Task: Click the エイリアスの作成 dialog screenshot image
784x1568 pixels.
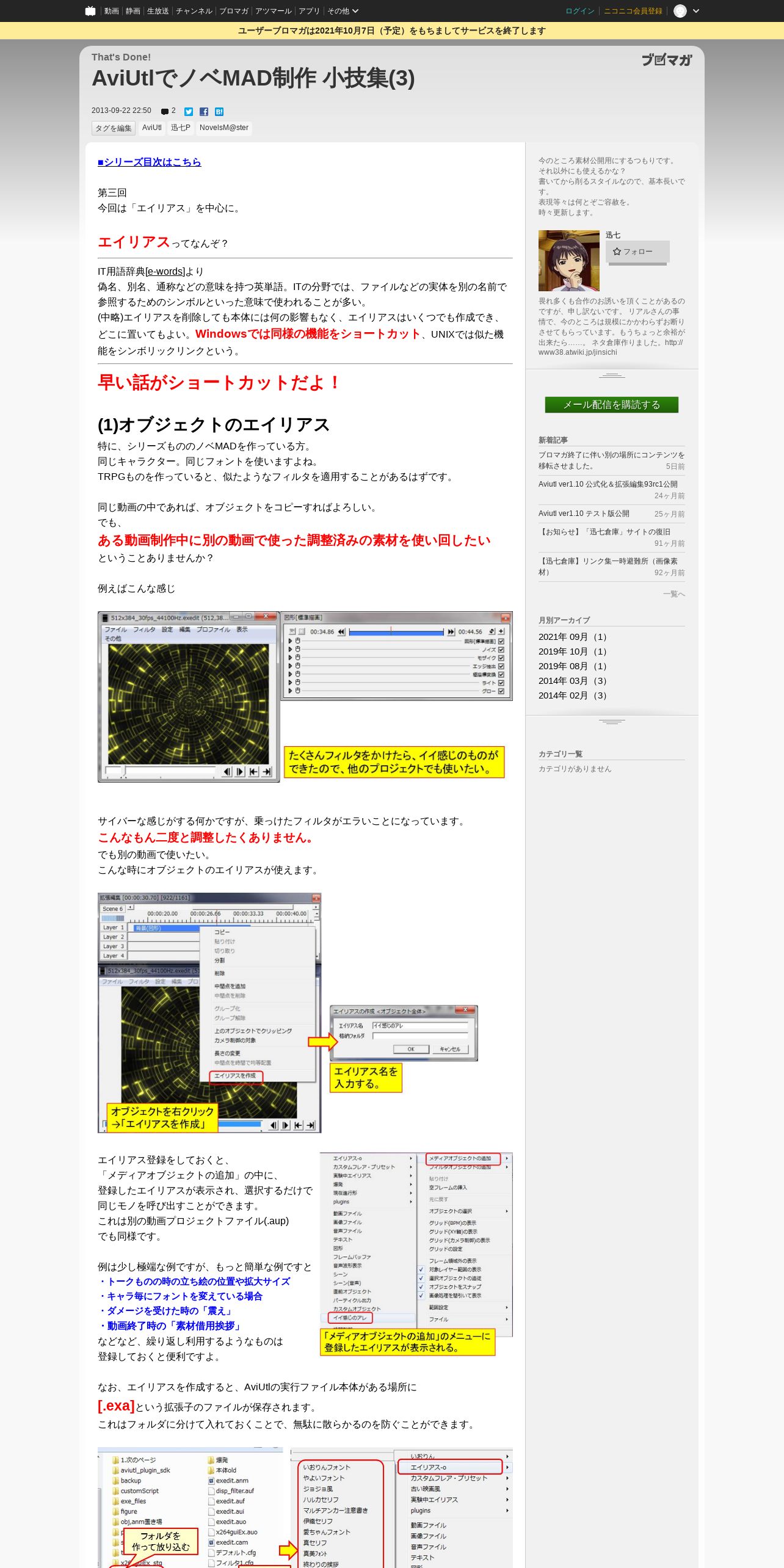Action: click(x=288, y=1013)
